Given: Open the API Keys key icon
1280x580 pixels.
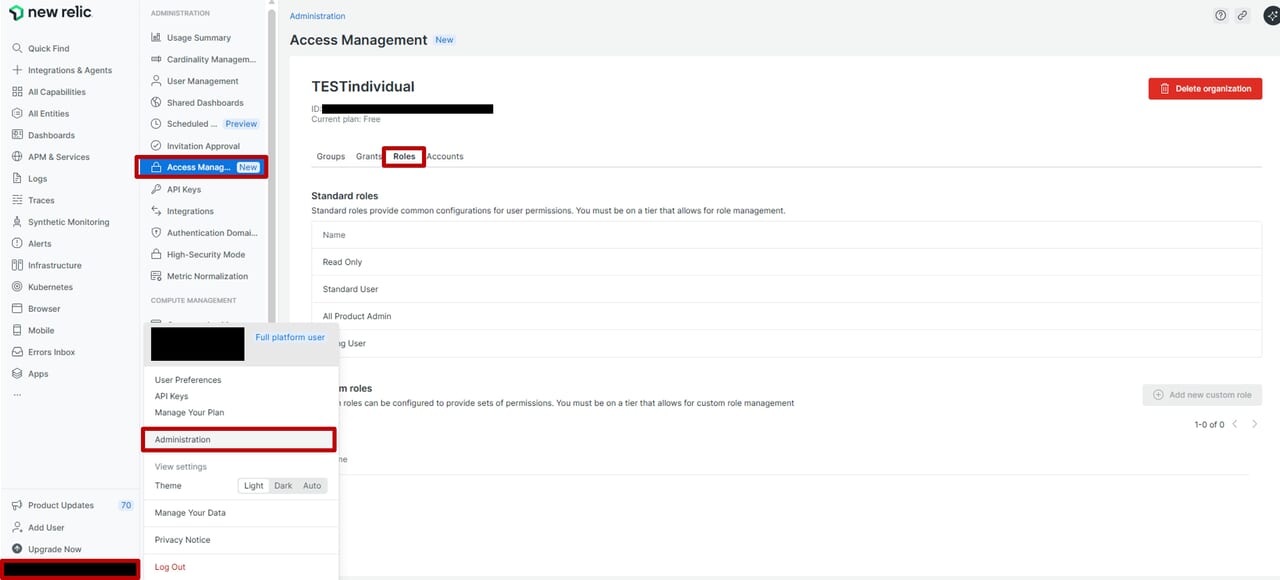Looking at the screenshot, I should 156,189.
